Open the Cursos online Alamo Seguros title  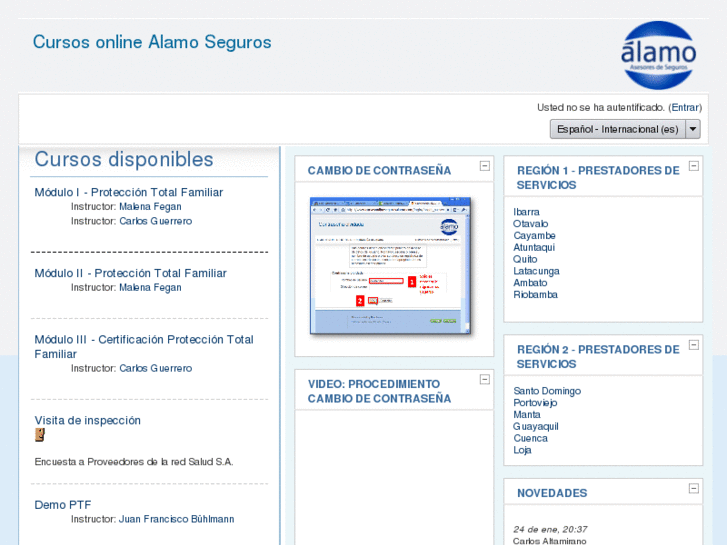[x=152, y=42]
